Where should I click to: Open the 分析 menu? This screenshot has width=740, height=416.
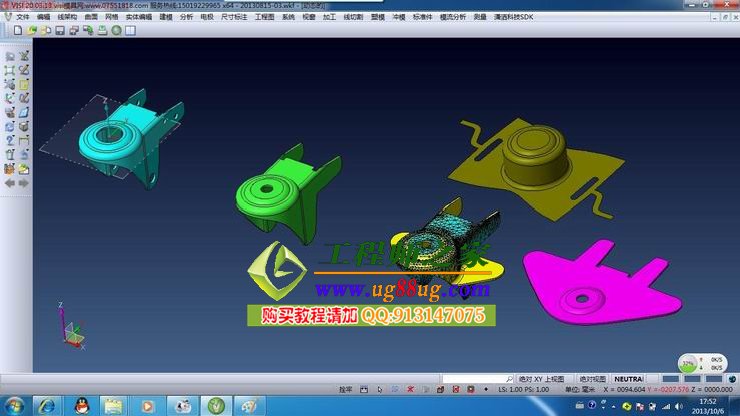[186, 17]
